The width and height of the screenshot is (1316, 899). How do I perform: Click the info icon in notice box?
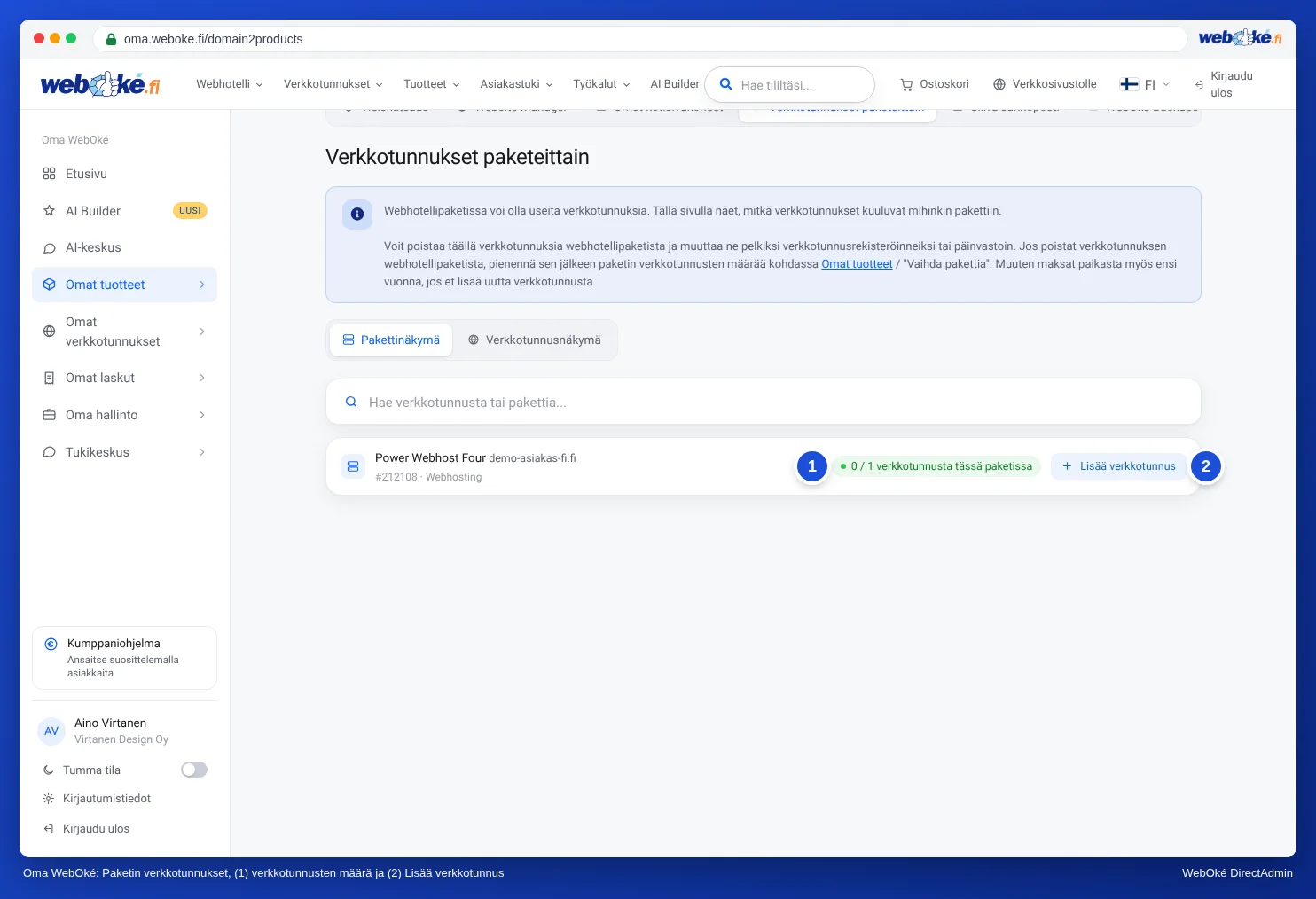pos(357,214)
